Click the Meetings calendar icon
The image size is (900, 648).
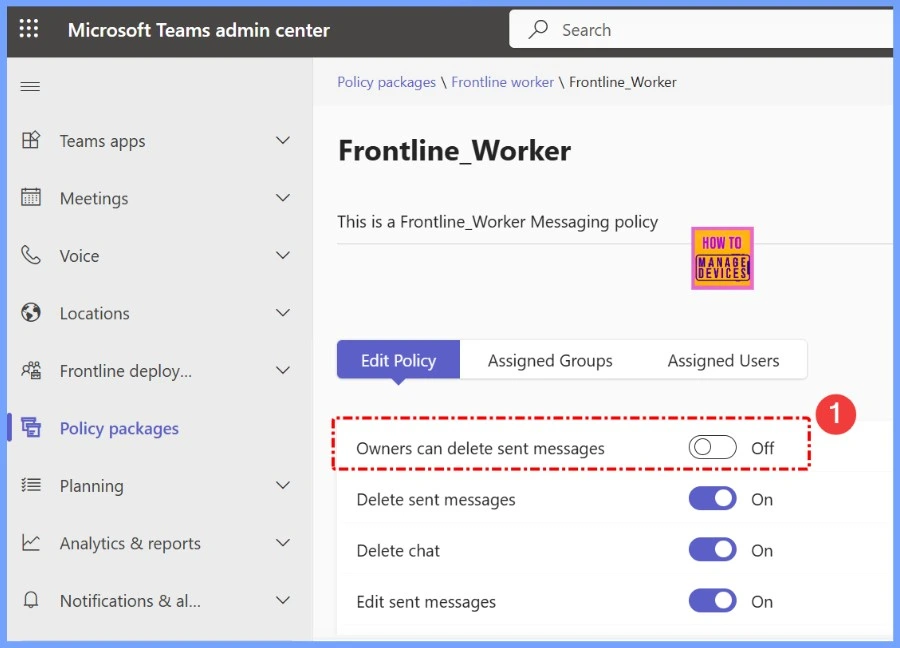[31, 197]
